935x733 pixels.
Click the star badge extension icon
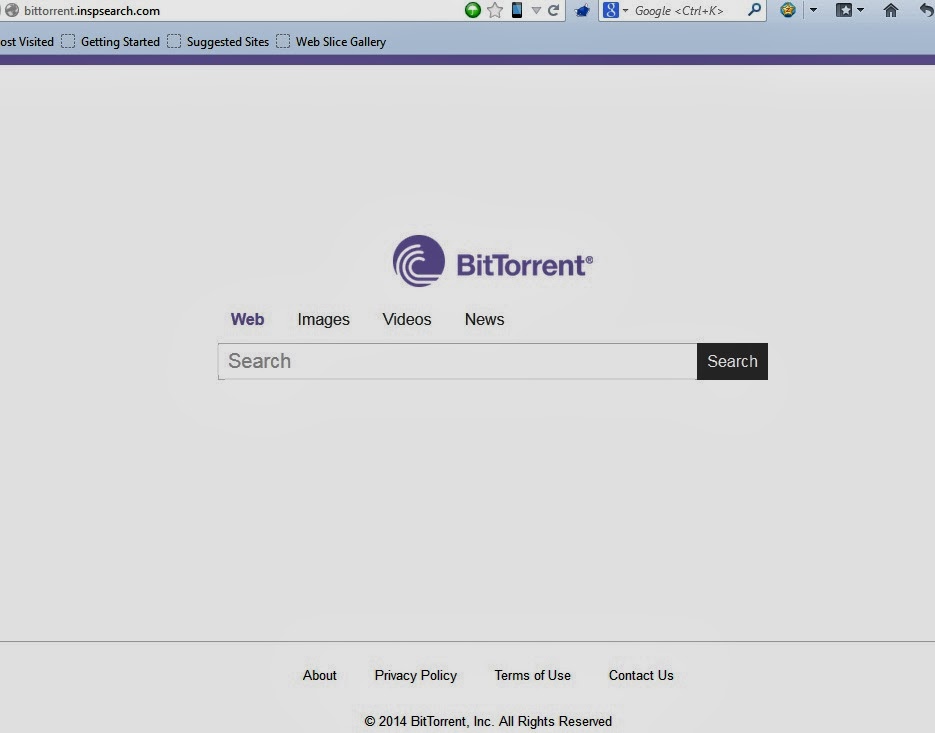click(x=788, y=10)
